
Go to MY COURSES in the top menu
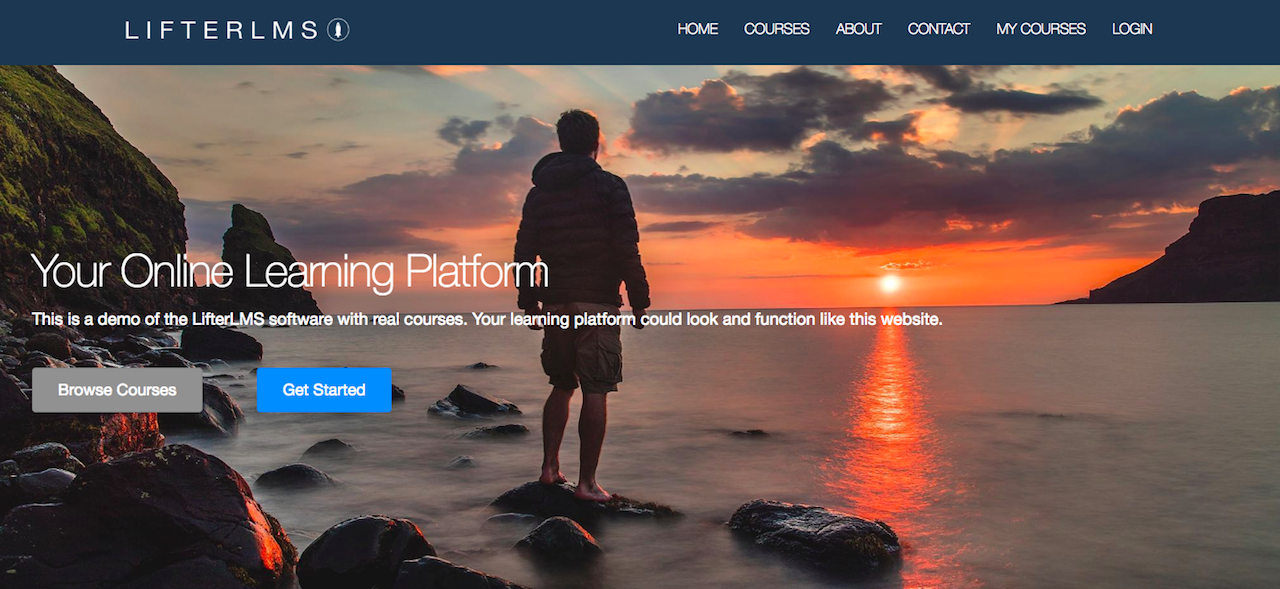(x=1040, y=29)
